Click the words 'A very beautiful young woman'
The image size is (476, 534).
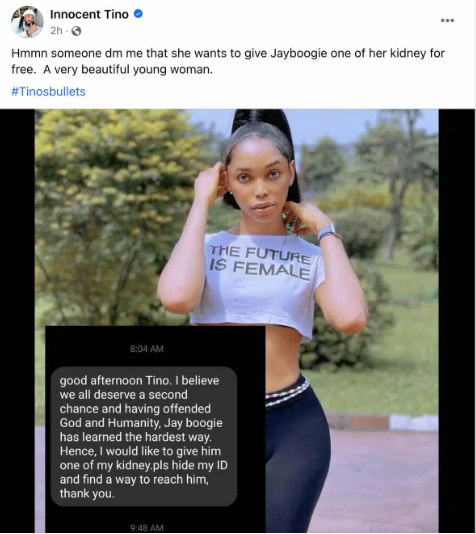(128, 69)
